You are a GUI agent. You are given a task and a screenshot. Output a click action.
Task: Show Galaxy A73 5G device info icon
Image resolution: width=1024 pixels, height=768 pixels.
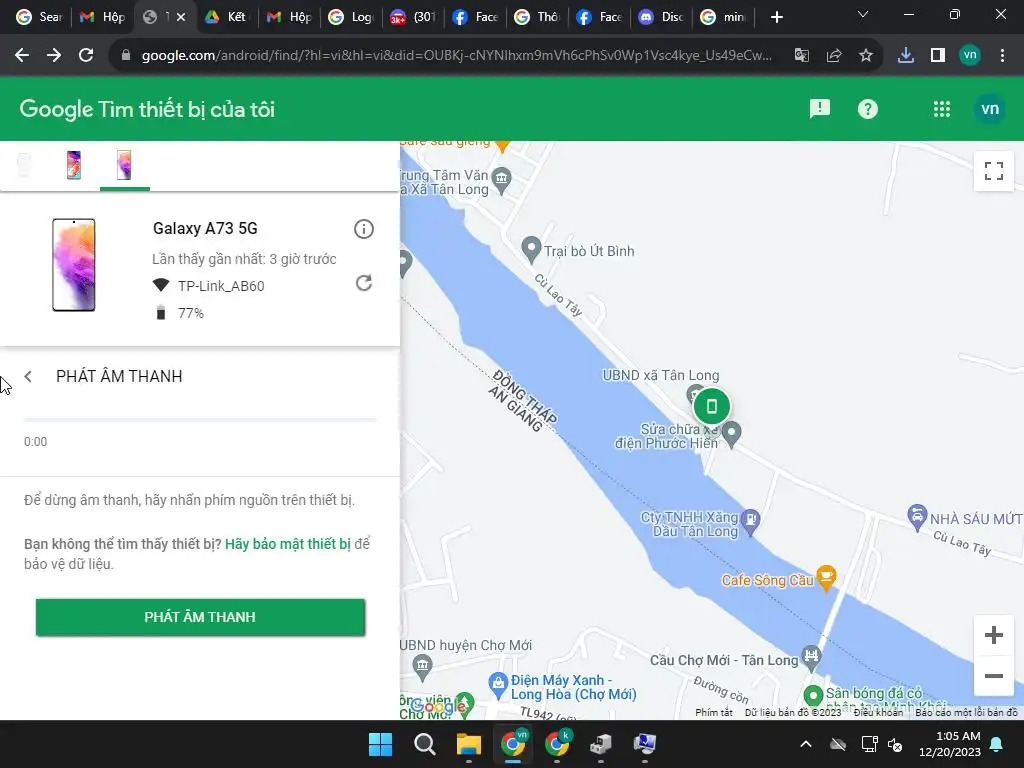click(364, 229)
